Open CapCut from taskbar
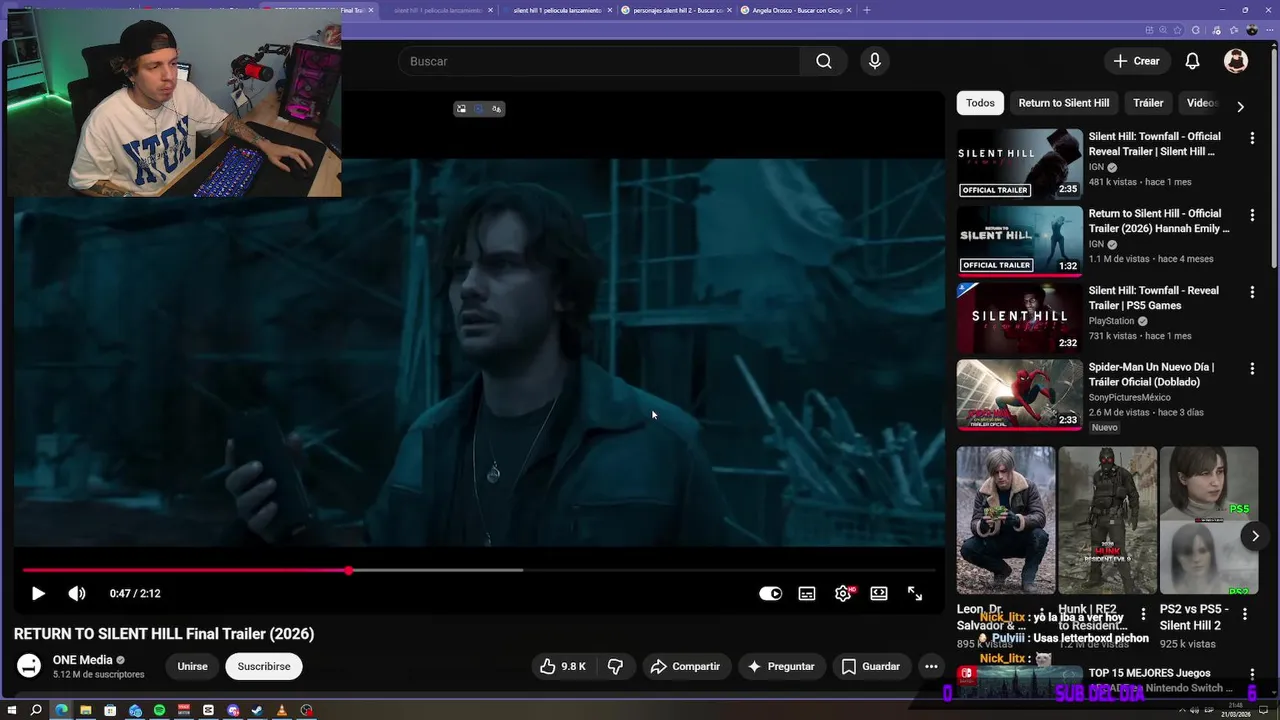This screenshot has width=1280, height=720. (208, 710)
